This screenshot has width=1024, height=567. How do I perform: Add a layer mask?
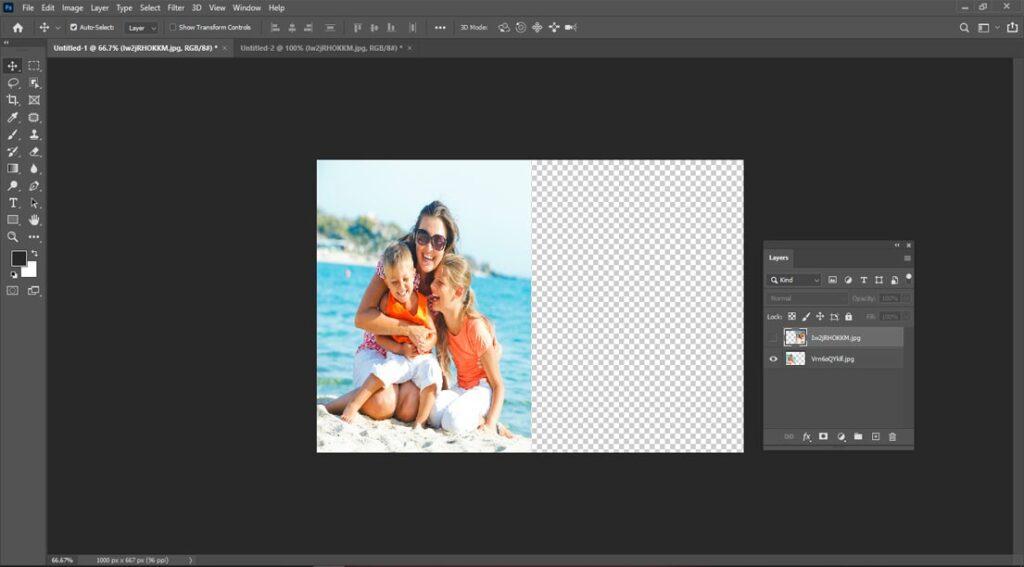(x=824, y=436)
